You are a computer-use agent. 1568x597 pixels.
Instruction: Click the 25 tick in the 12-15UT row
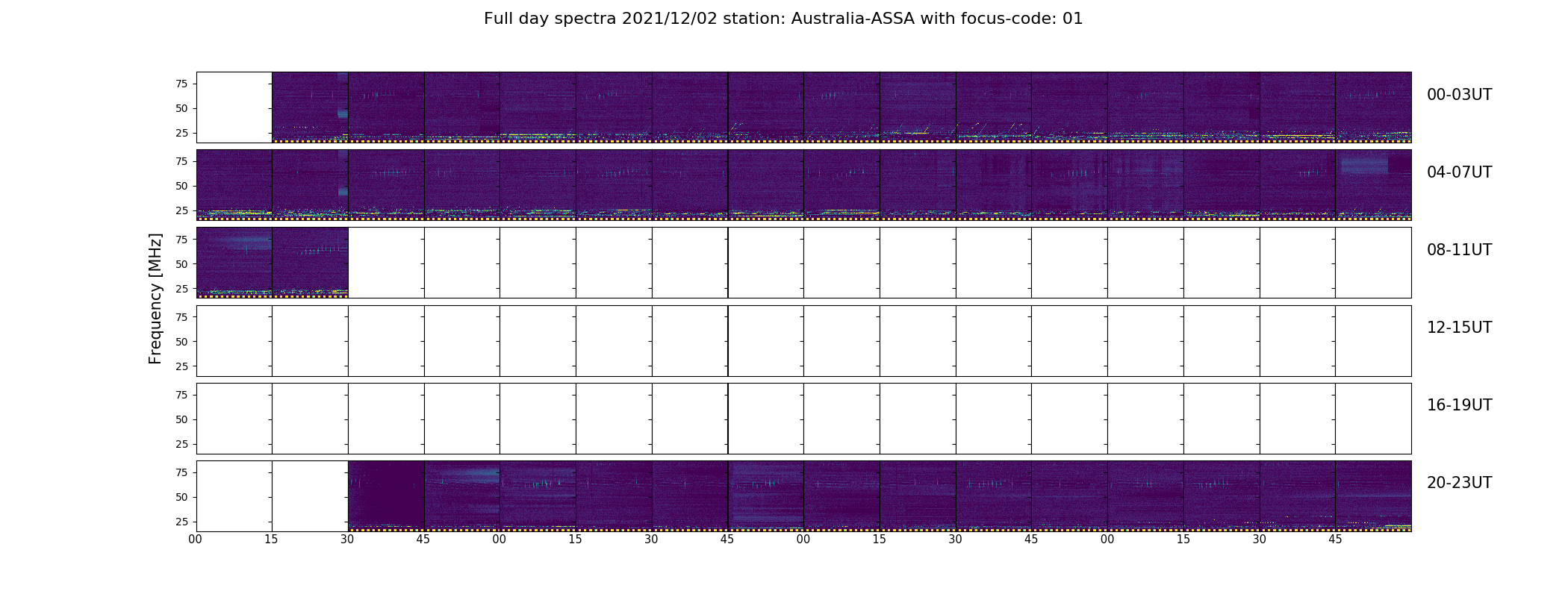181,366
